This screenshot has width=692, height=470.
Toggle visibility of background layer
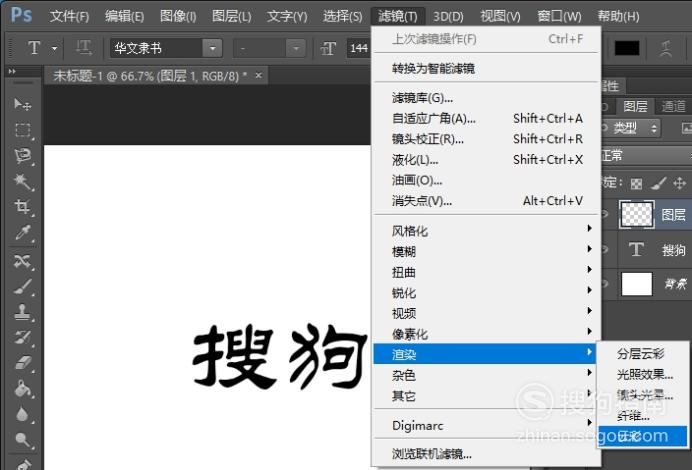coord(605,284)
